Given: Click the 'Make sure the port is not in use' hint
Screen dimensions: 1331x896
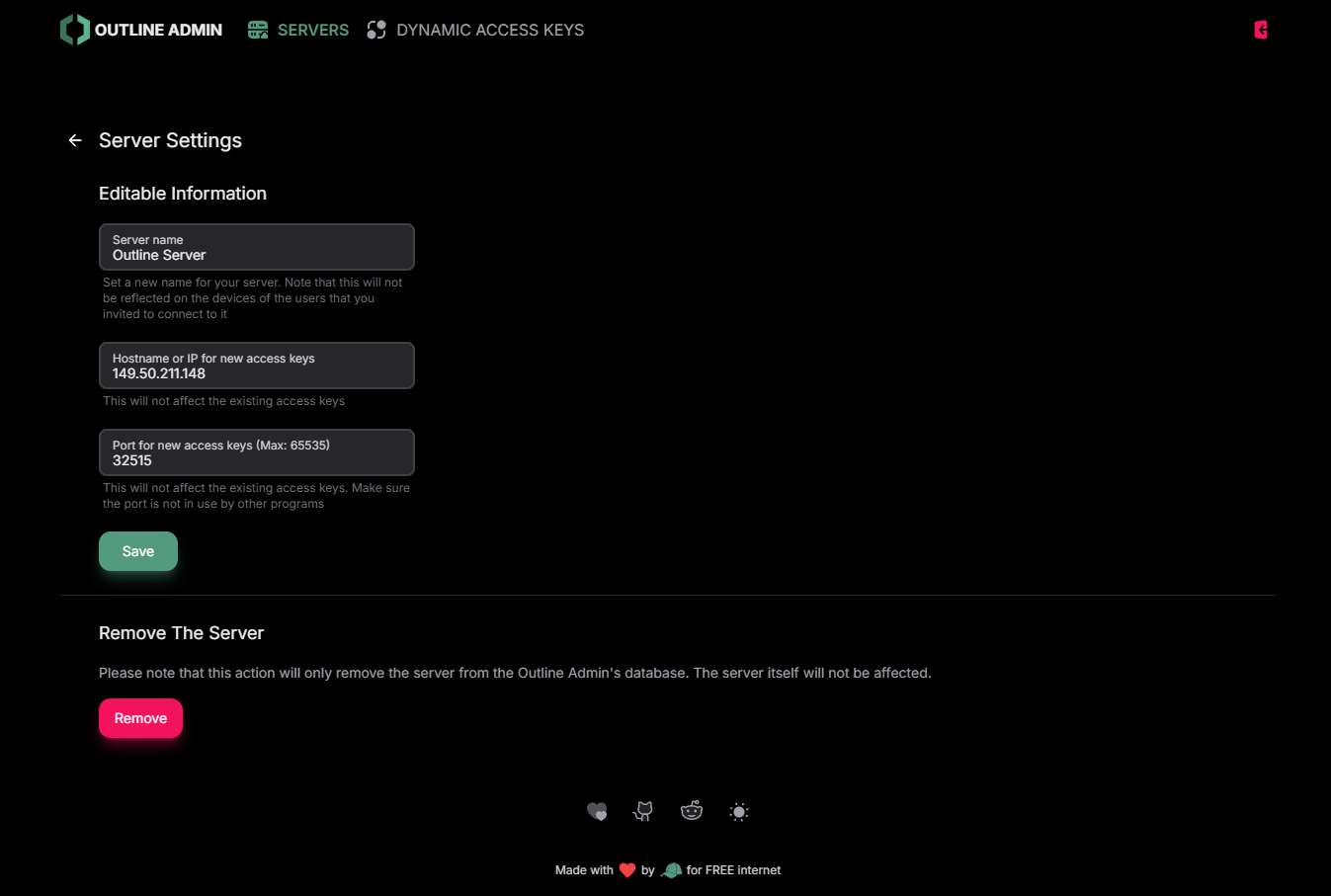Looking at the screenshot, I should [x=257, y=496].
